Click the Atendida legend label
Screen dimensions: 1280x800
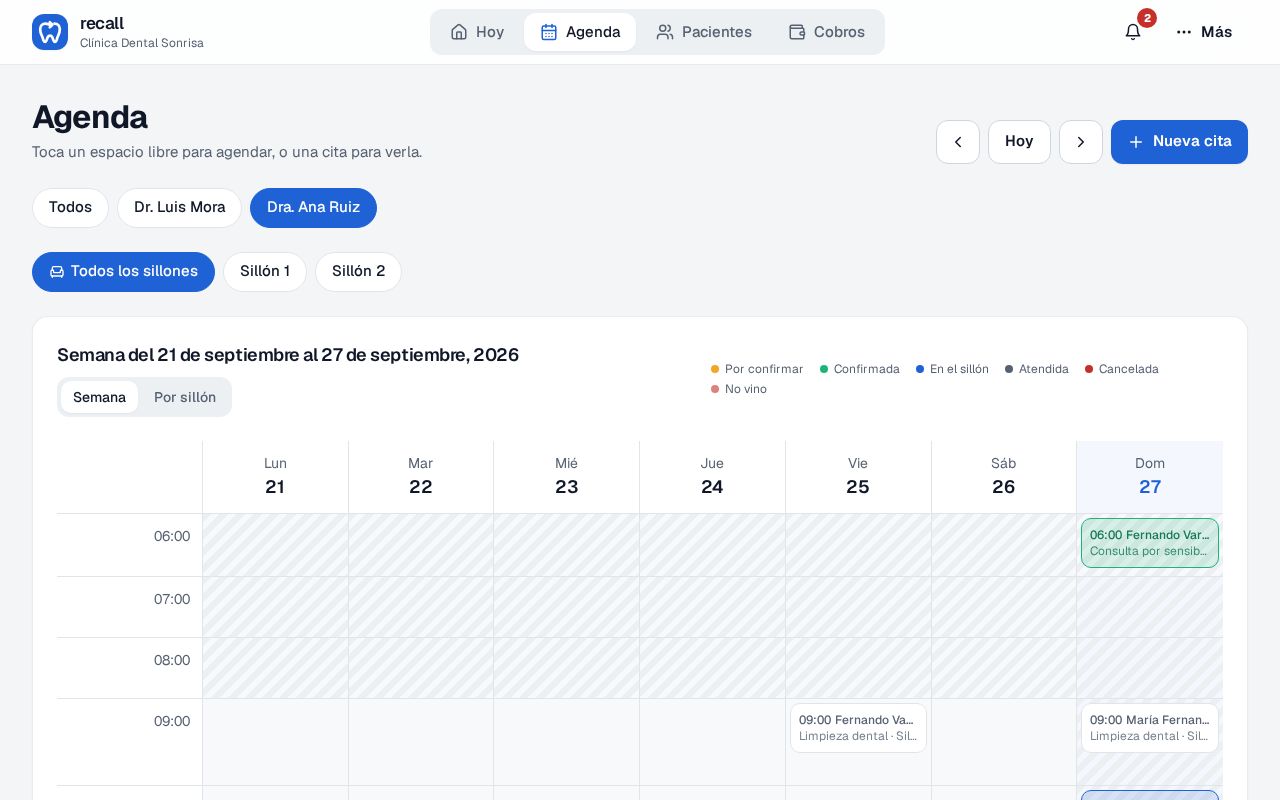(x=1044, y=369)
